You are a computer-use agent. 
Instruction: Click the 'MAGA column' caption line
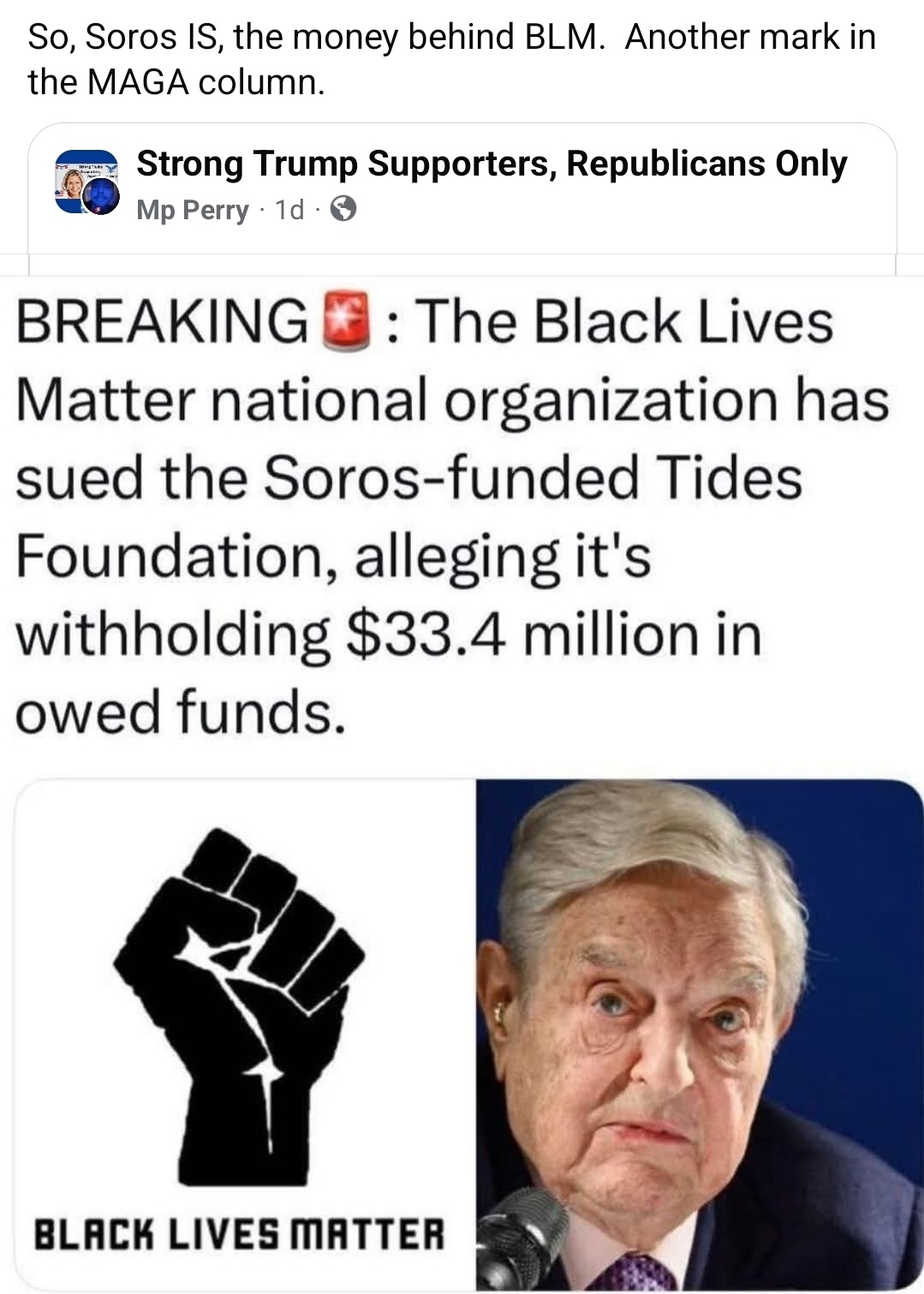(x=176, y=81)
